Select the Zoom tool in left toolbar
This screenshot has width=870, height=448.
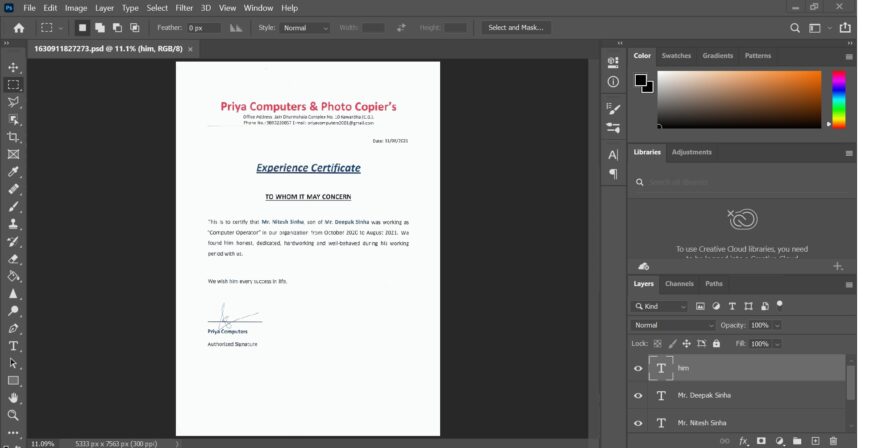13,415
